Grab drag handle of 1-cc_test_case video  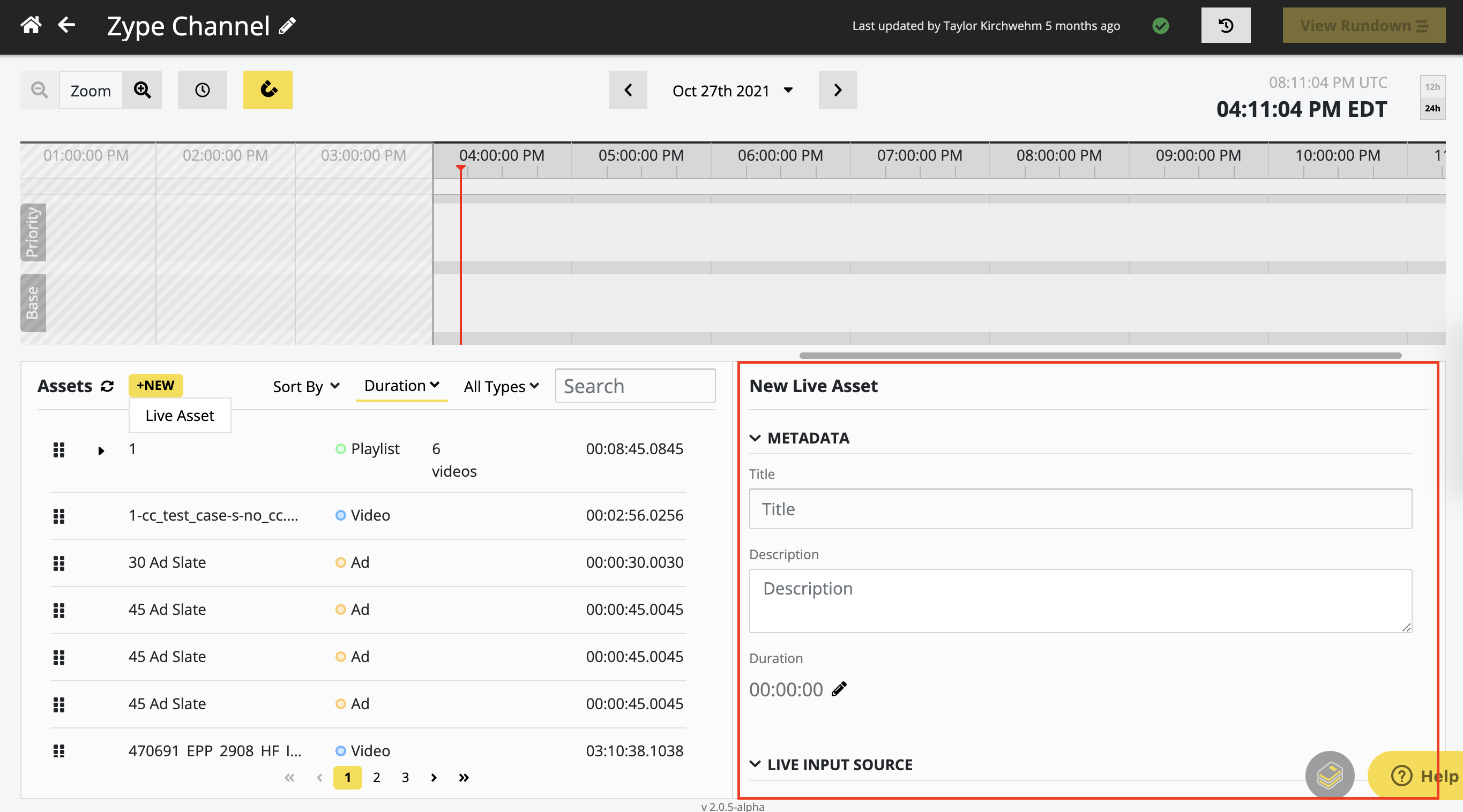point(58,516)
